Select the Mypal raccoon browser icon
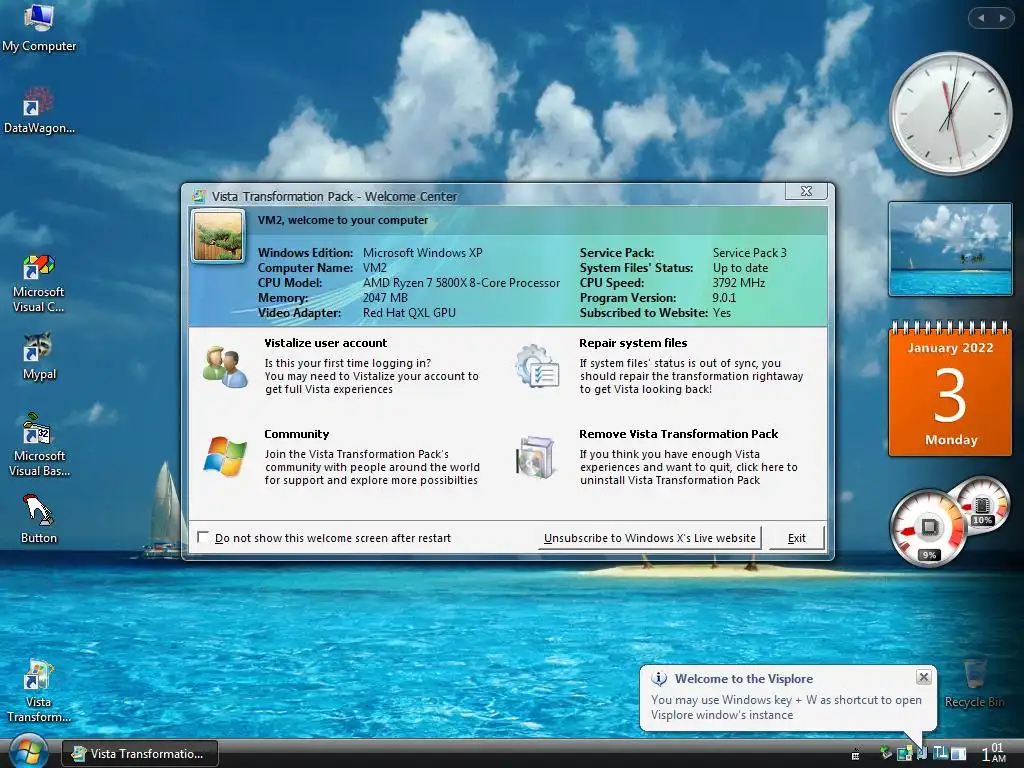 [x=39, y=357]
